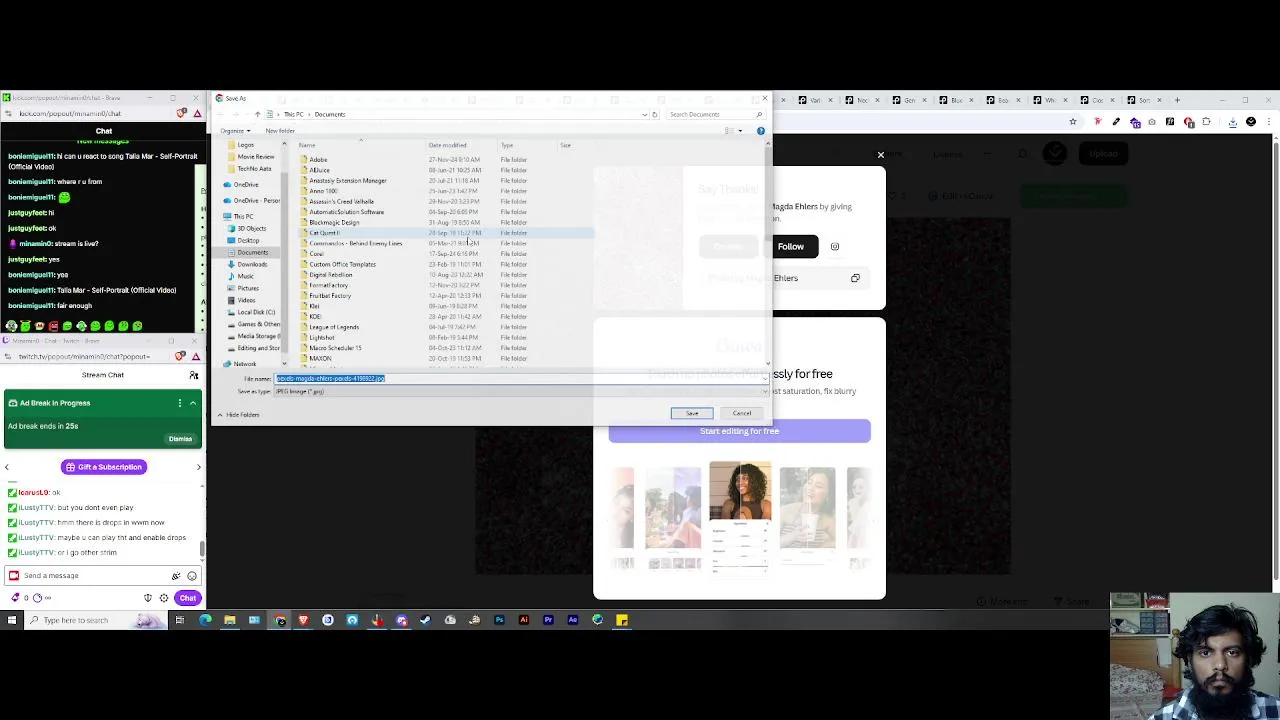This screenshot has width=1280, height=720.
Task: Select the League of Legends folder
Action: coord(333,327)
